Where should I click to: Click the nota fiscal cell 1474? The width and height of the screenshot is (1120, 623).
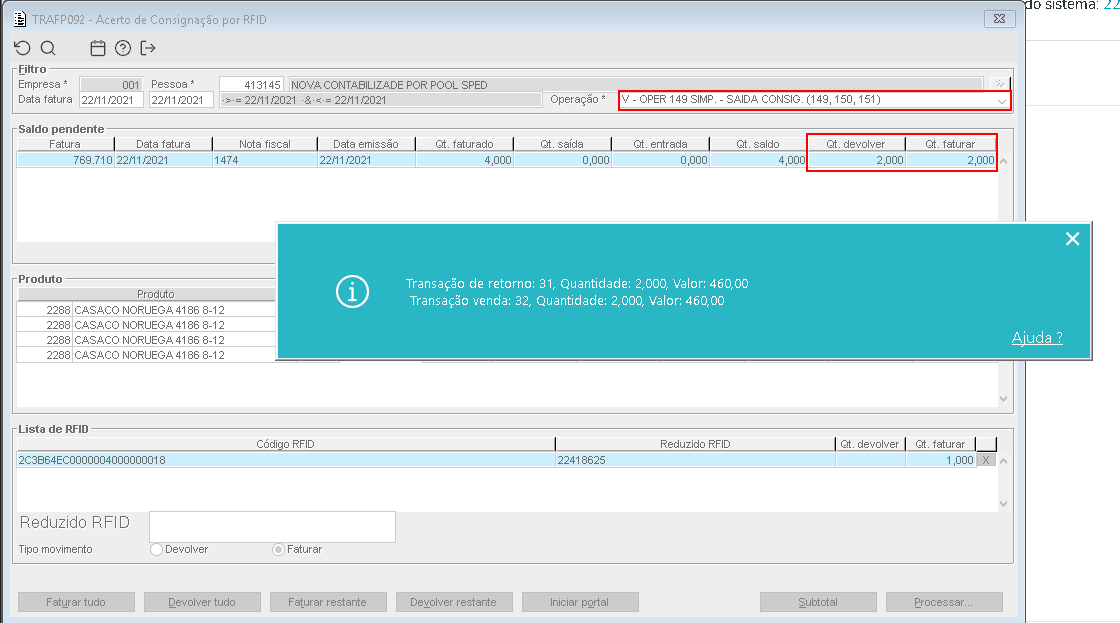point(264,160)
